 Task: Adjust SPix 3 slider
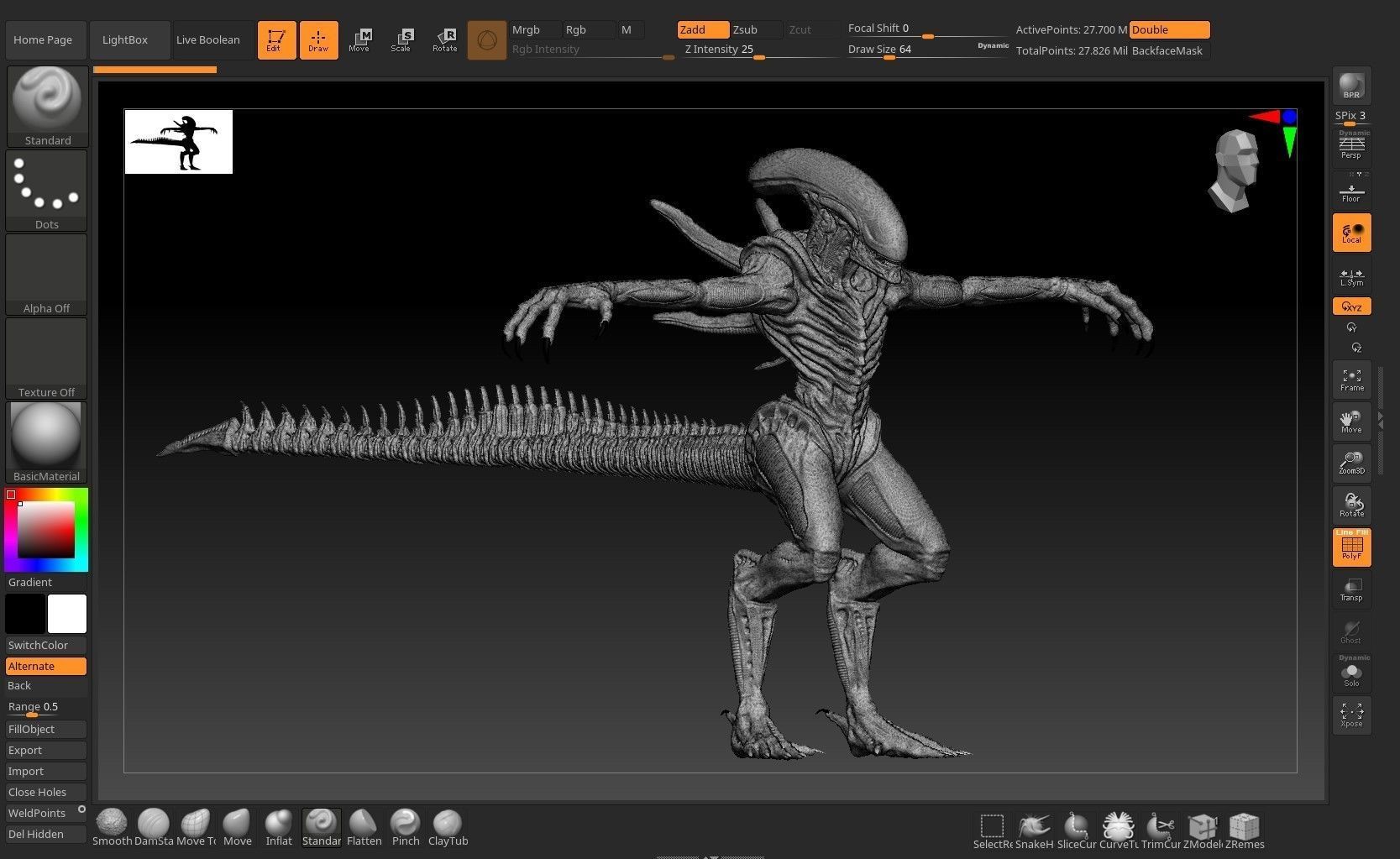click(x=1351, y=118)
